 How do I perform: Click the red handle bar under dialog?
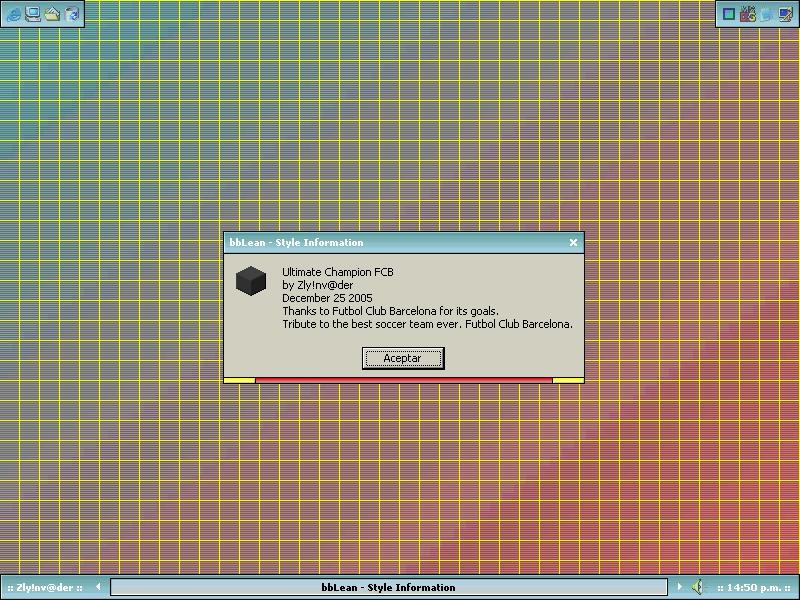pyautogui.click(x=404, y=380)
